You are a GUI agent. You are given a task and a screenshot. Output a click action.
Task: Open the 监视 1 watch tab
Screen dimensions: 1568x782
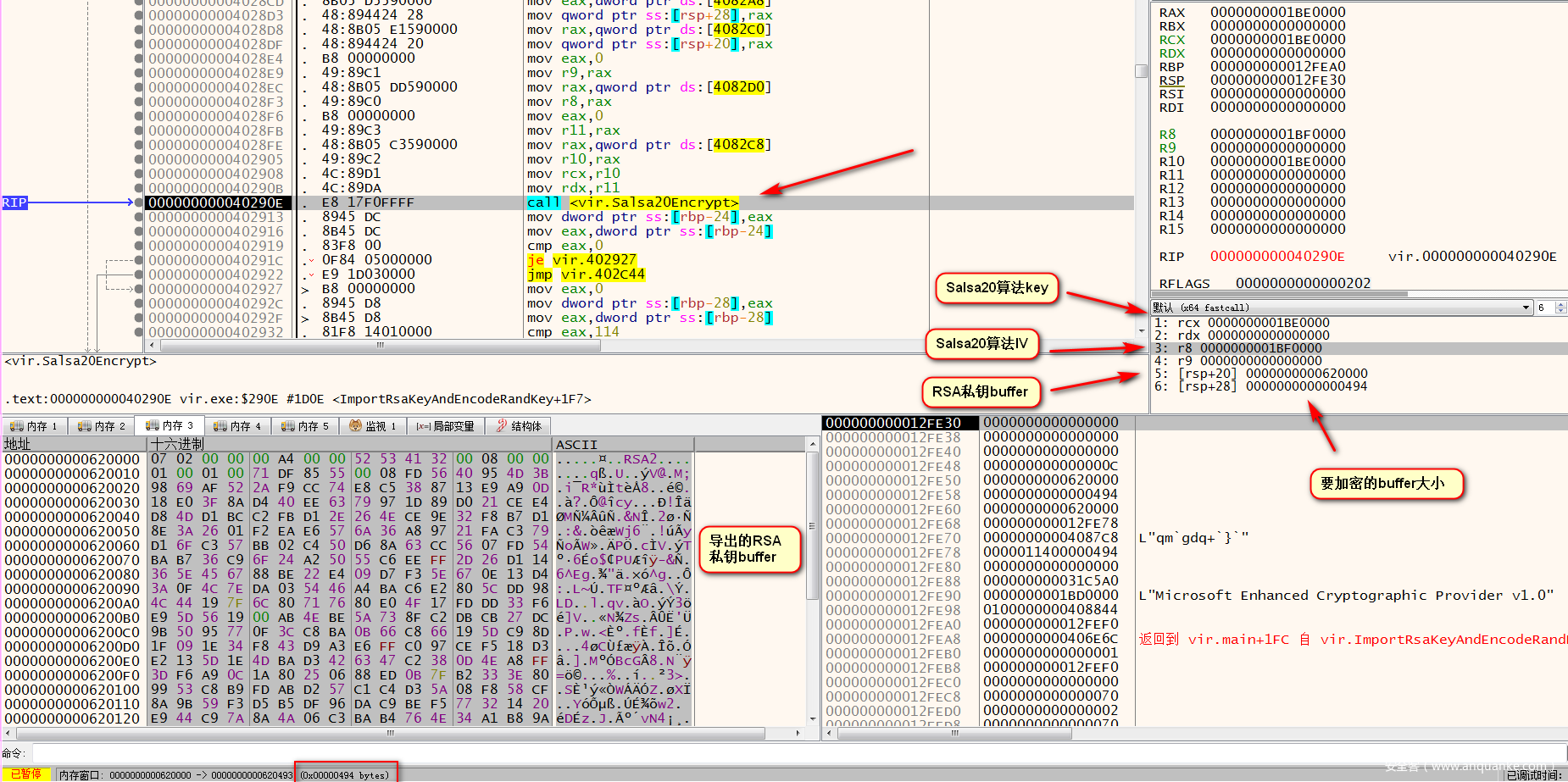coord(374,426)
